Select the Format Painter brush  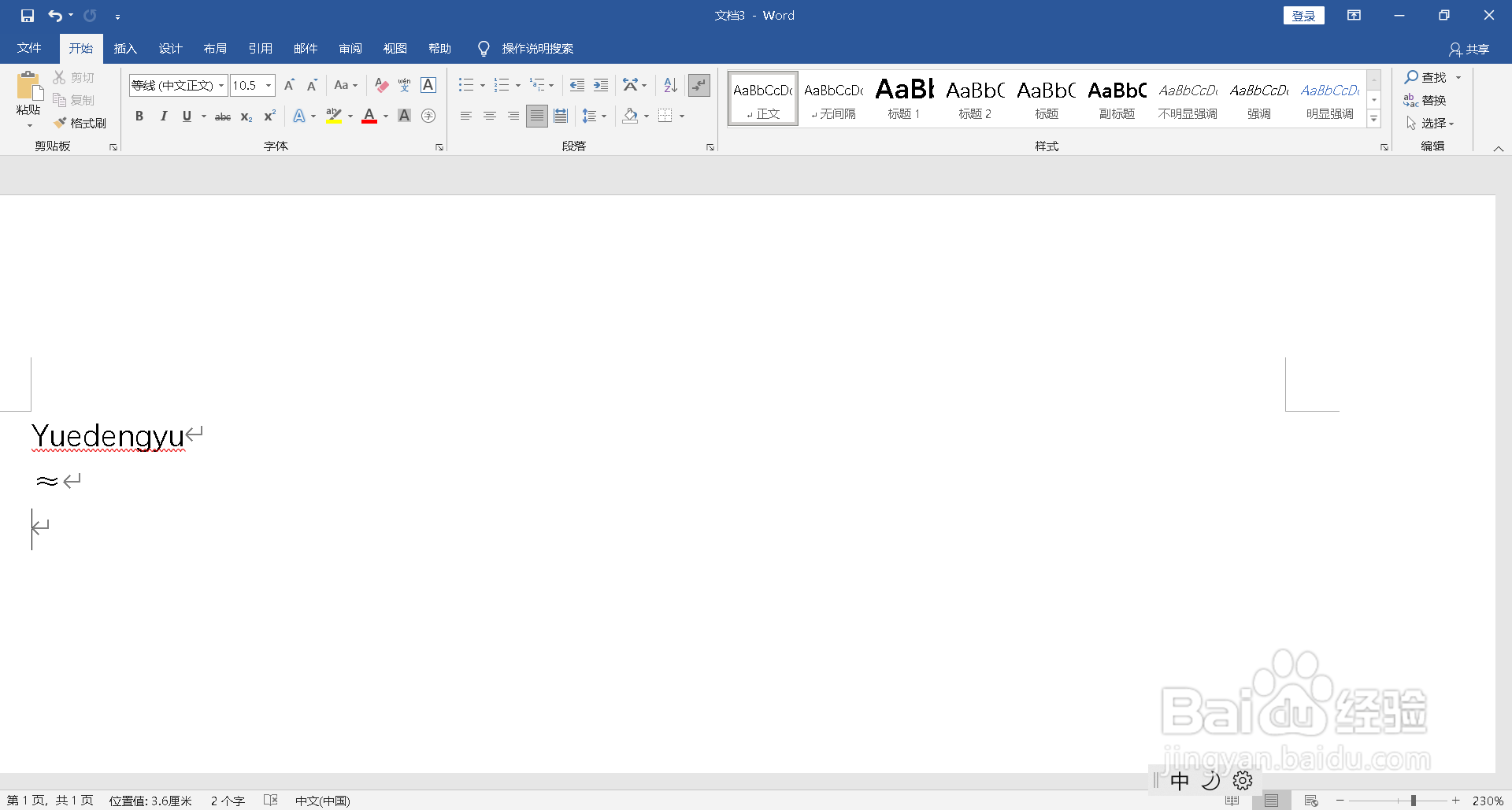pos(80,123)
